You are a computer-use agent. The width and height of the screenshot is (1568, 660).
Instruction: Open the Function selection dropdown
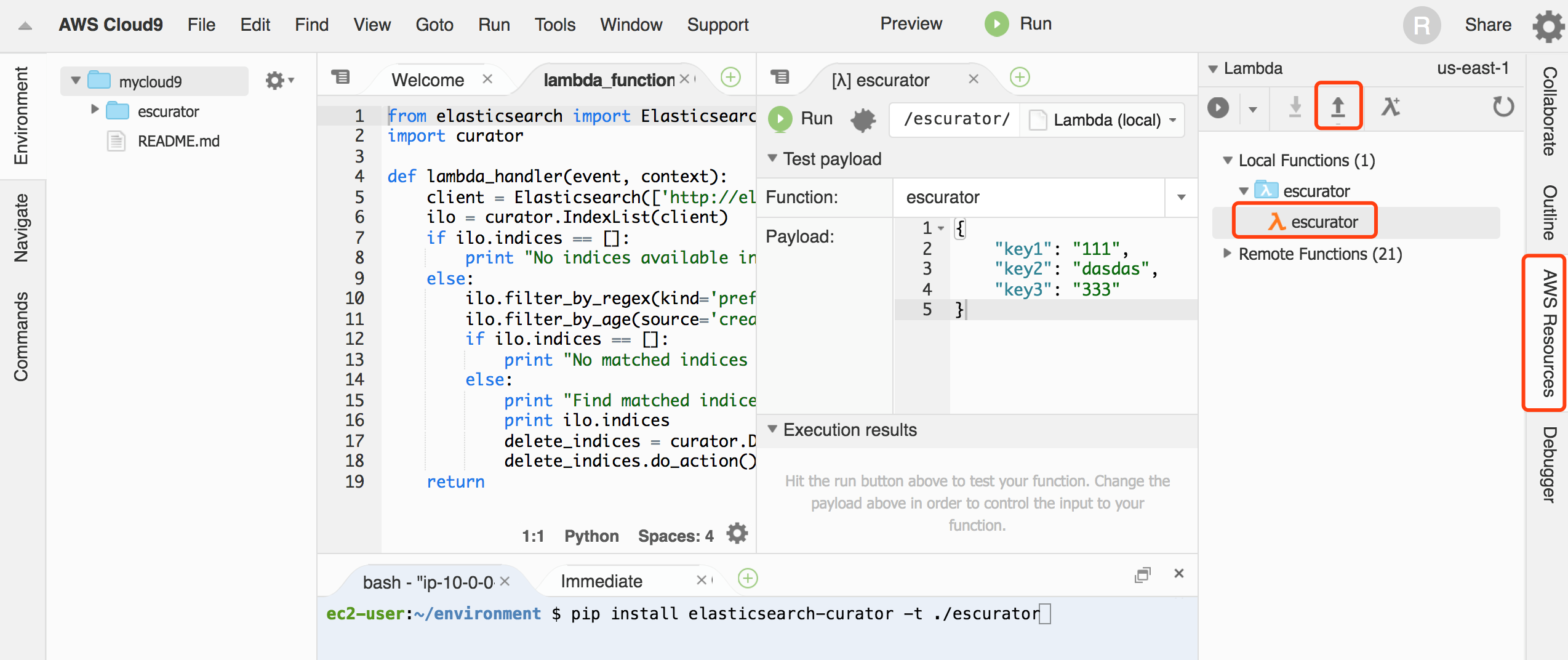click(x=1182, y=198)
